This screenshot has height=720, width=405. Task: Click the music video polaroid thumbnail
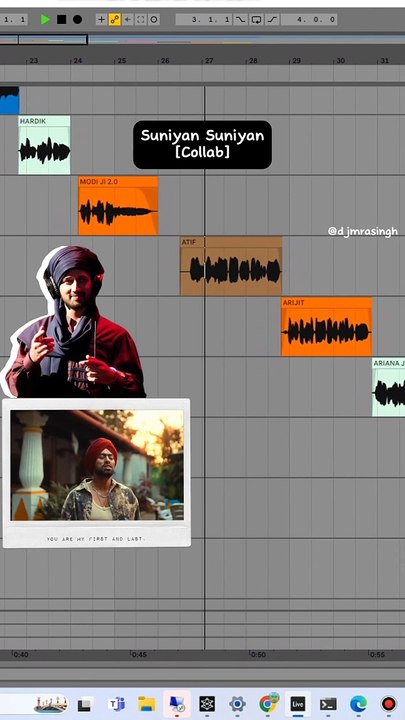click(x=97, y=473)
